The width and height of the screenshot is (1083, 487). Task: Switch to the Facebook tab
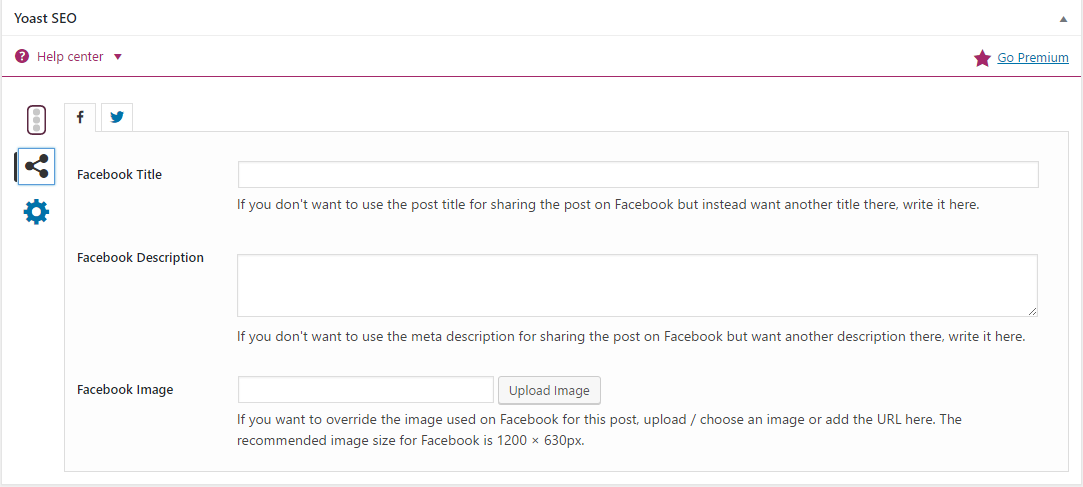coord(81,117)
